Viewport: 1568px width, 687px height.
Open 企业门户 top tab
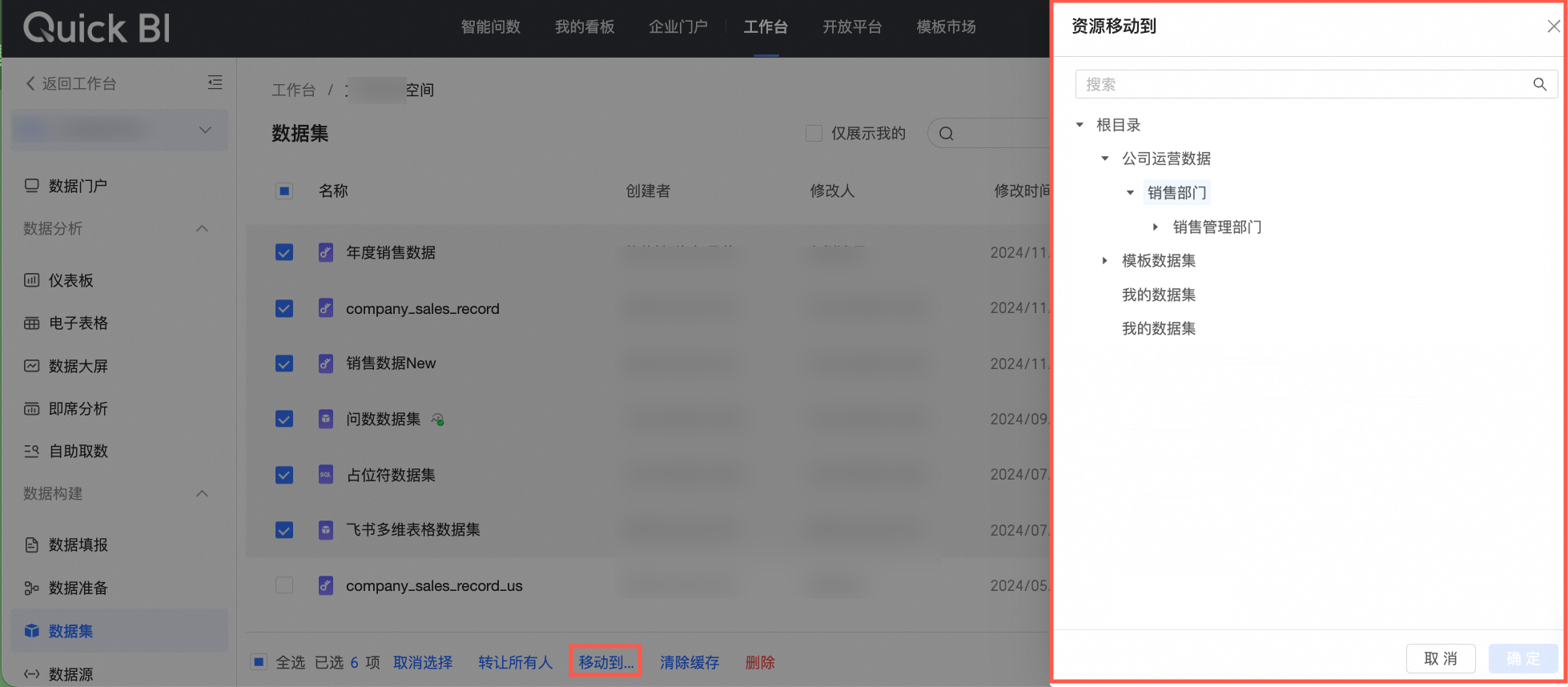click(x=678, y=27)
